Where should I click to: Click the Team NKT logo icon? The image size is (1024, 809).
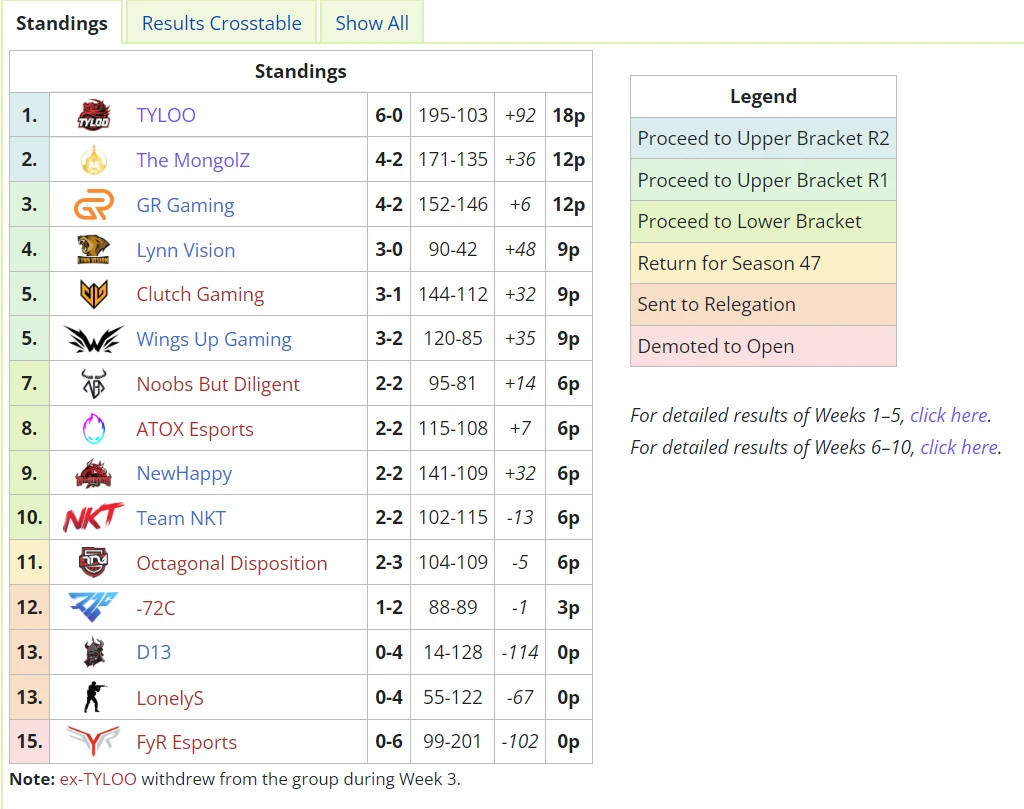pyautogui.click(x=94, y=518)
